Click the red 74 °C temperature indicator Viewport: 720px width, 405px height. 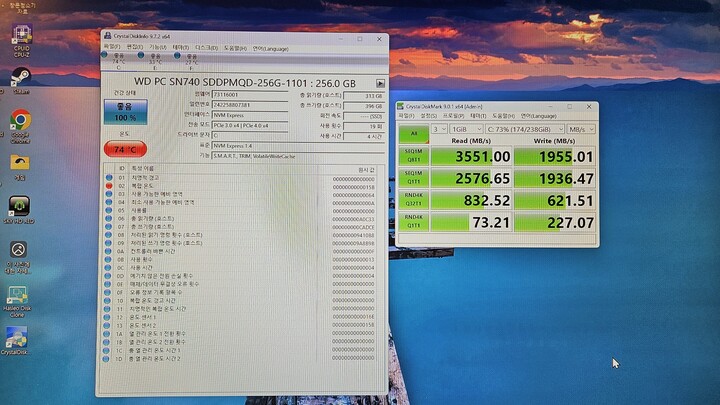point(124,149)
